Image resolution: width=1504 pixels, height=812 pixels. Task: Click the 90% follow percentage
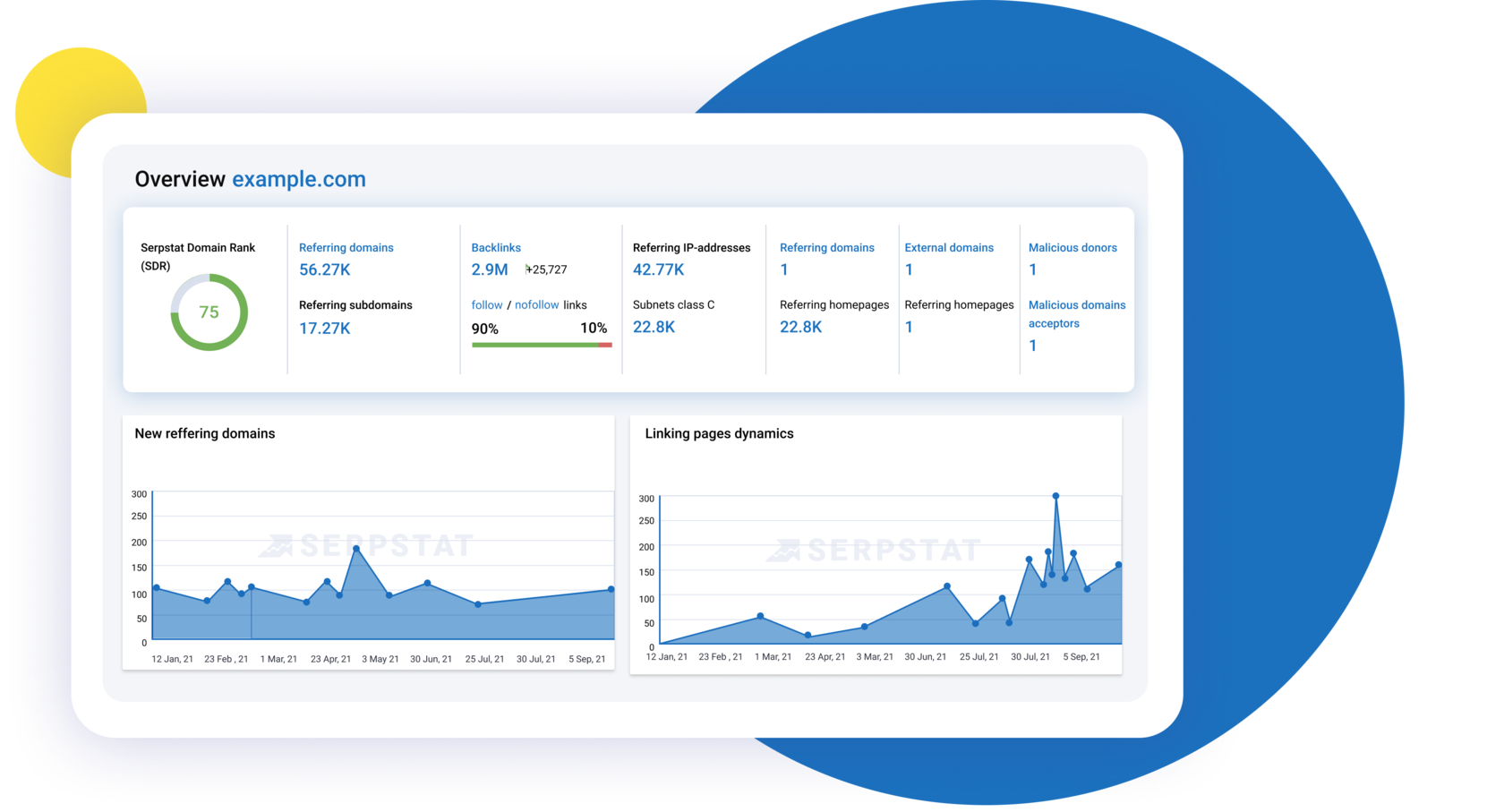(485, 329)
